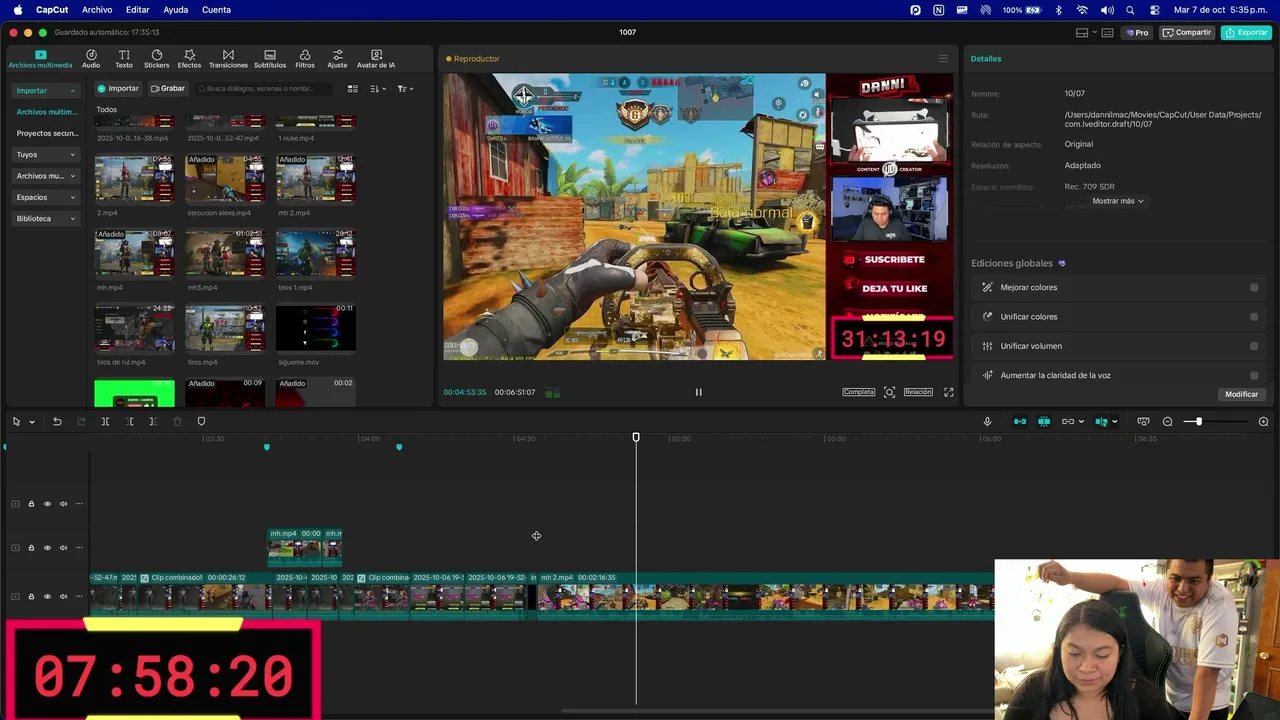Image resolution: width=1280 pixels, height=720 pixels.
Task: Open linkage options dropdown arrow
Action: 1080,422
